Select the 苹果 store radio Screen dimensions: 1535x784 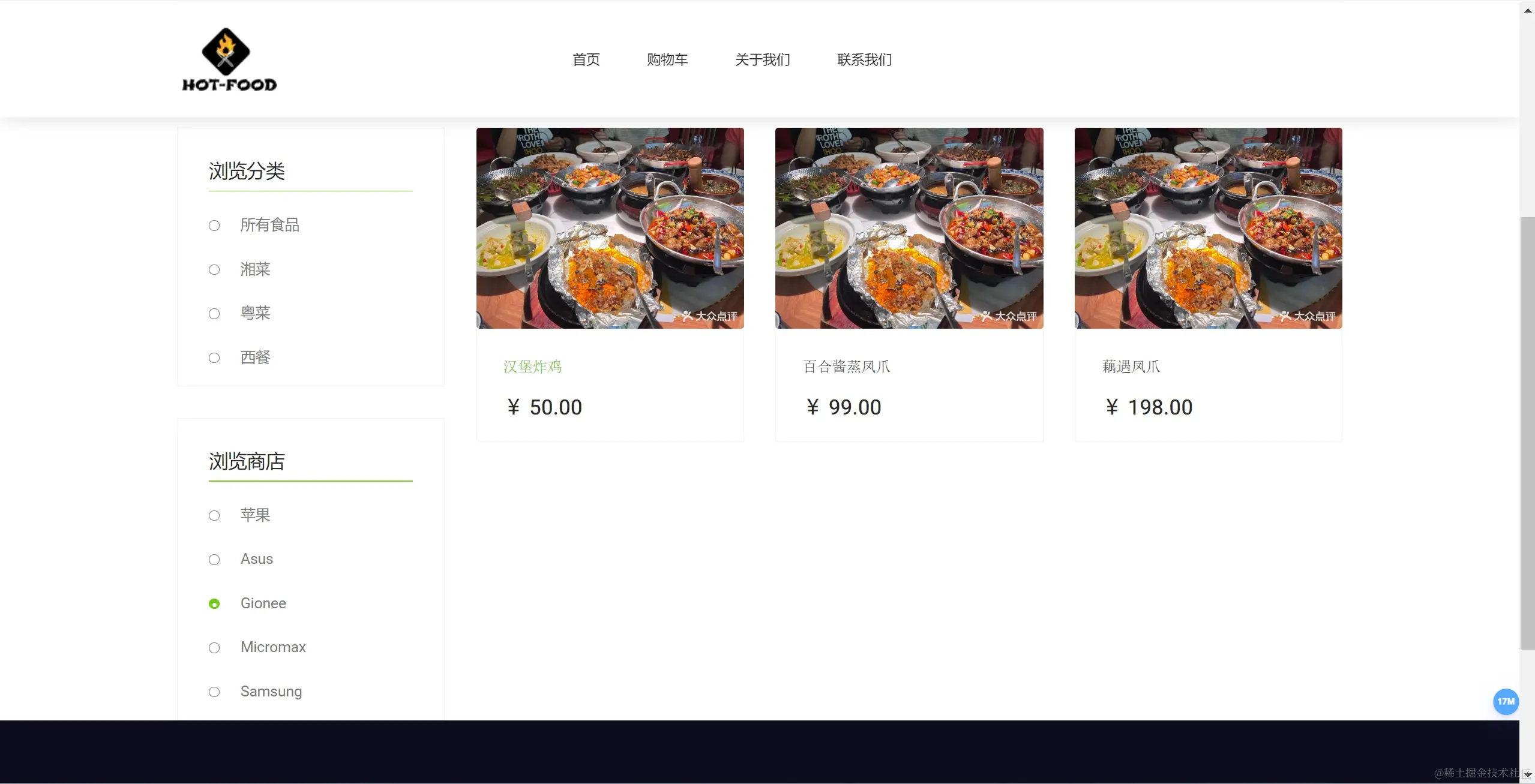click(214, 516)
